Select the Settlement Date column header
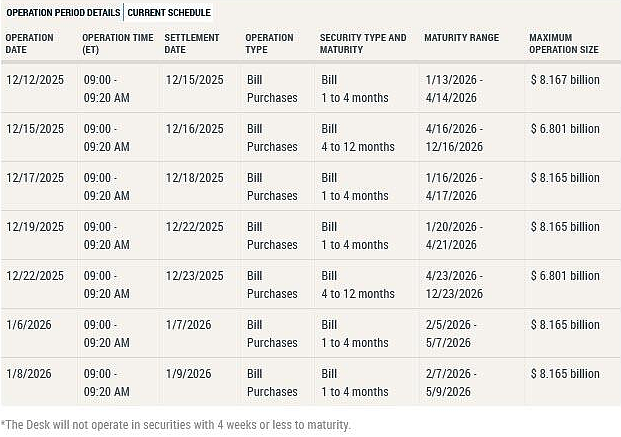 coord(192,44)
